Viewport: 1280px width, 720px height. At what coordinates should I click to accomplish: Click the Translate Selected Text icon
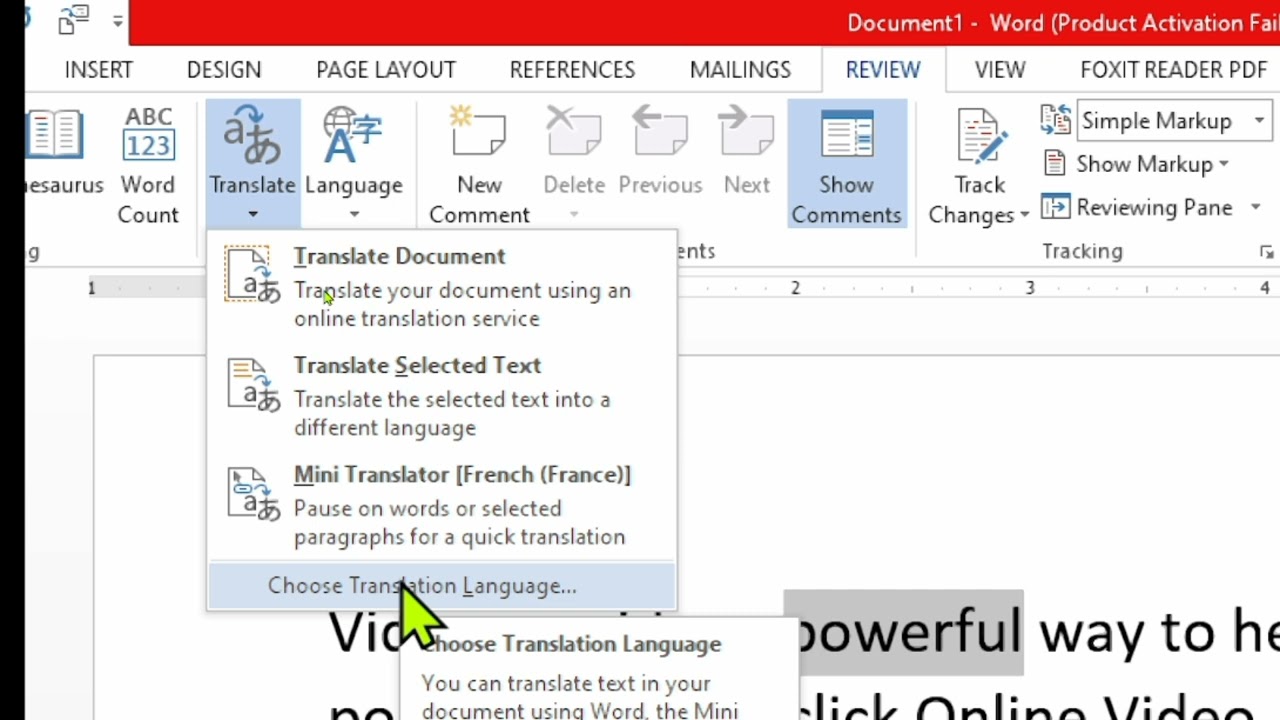click(253, 384)
